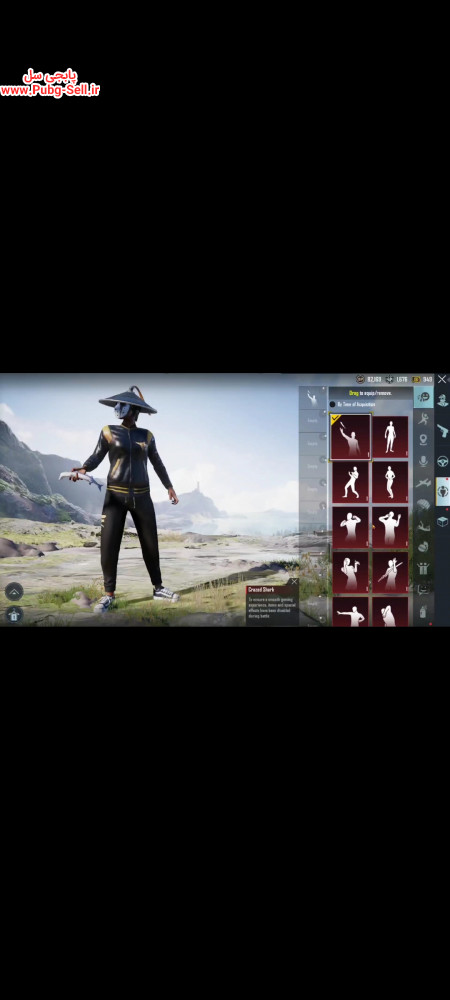
Task: Select the standing upright figure emote
Action: pyautogui.click(x=390, y=437)
